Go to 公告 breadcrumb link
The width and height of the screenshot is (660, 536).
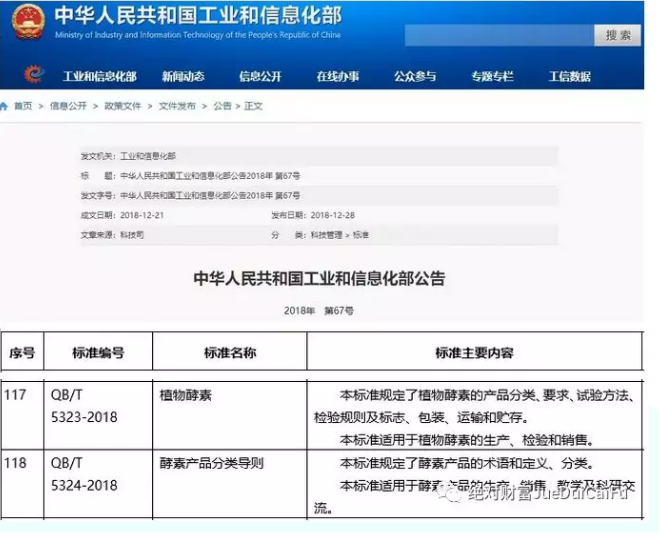223,106
